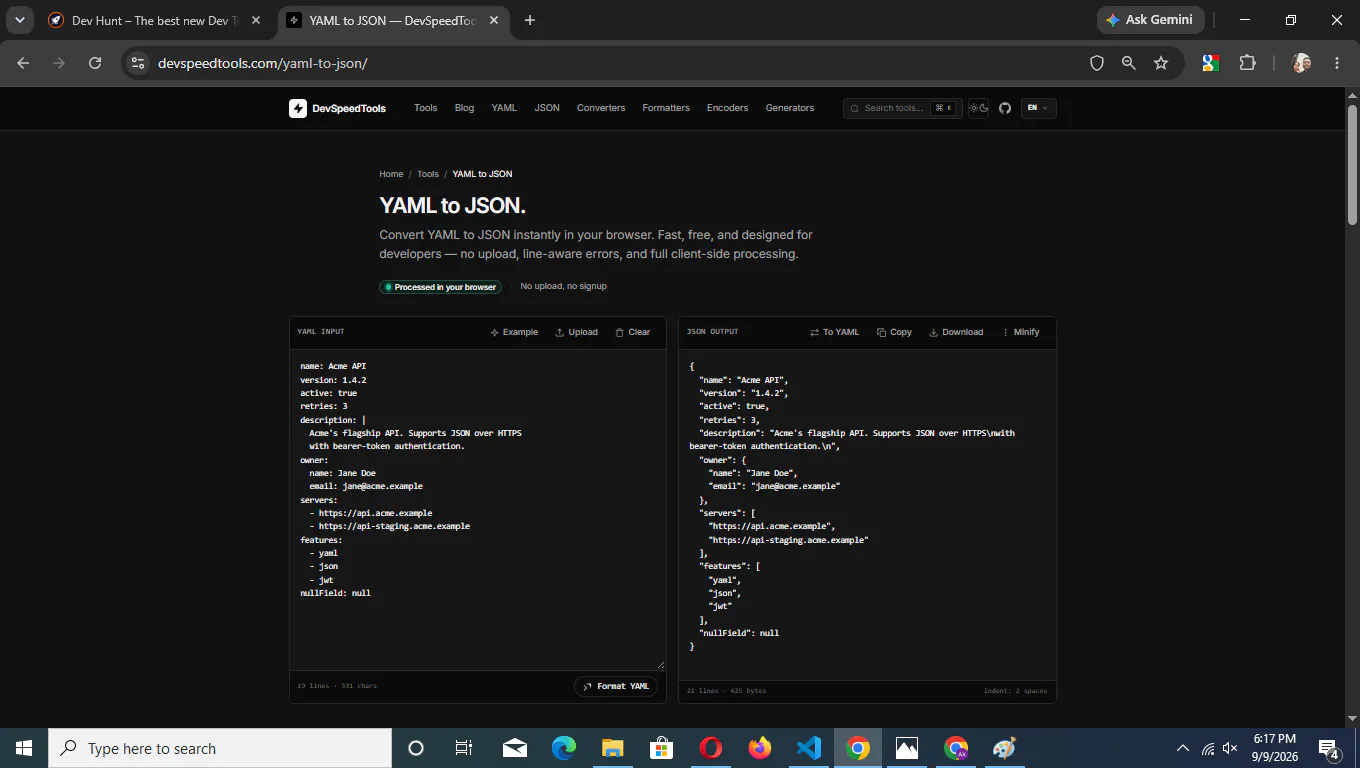Open a new browser tab
Viewport: 1360px width, 768px height.
coord(530,20)
